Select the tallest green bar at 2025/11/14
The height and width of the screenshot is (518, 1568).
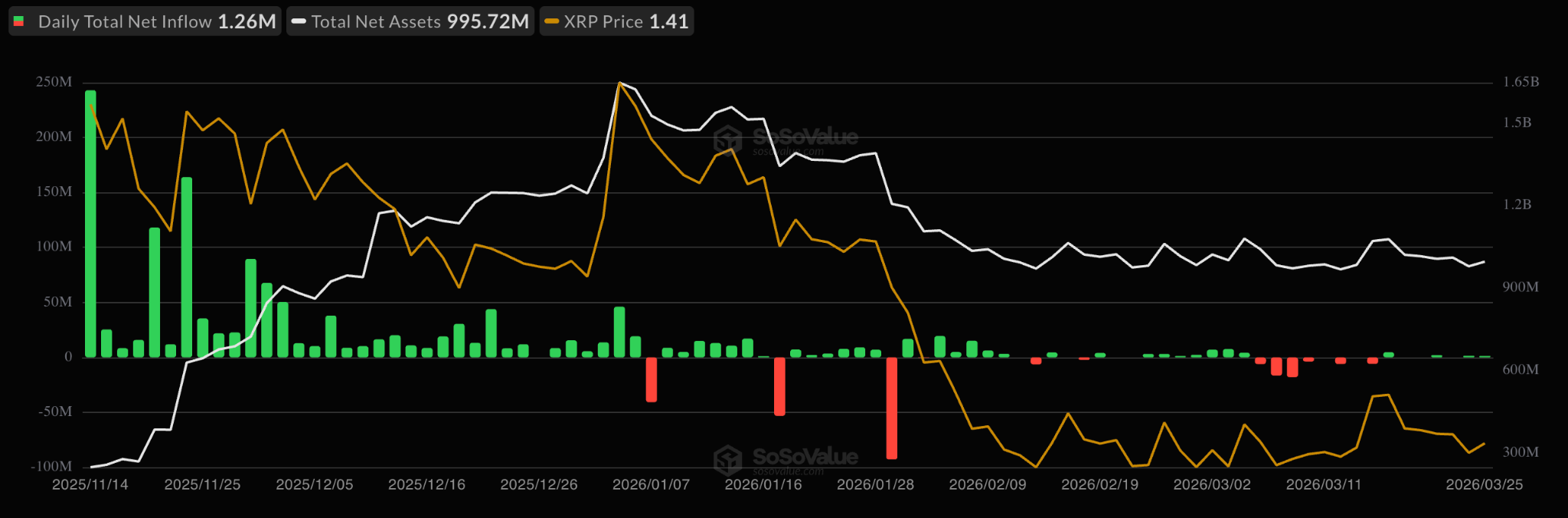coord(90,224)
